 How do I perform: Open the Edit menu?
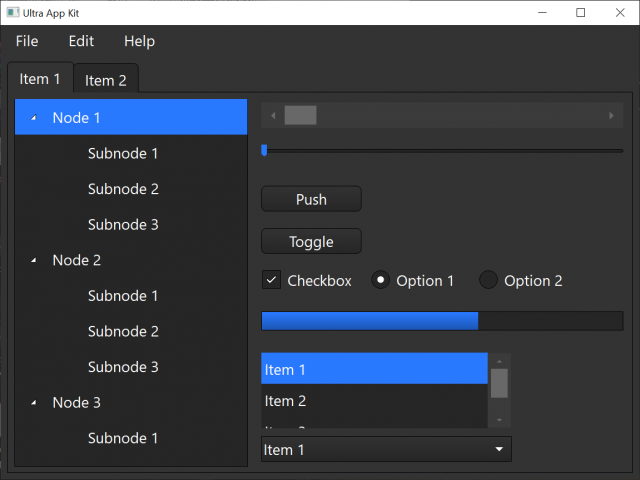click(x=81, y=41)
